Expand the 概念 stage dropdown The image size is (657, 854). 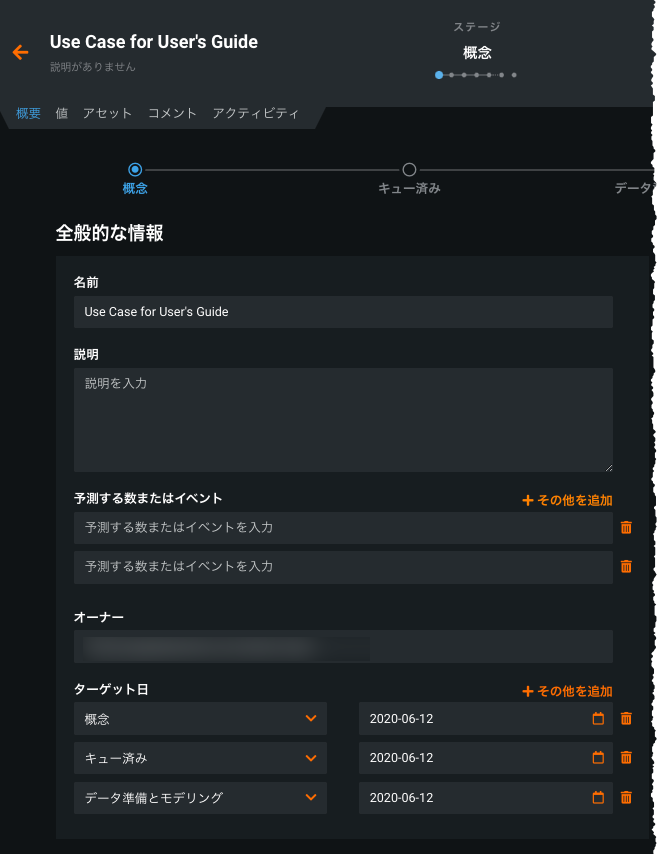tap(310, 718)
